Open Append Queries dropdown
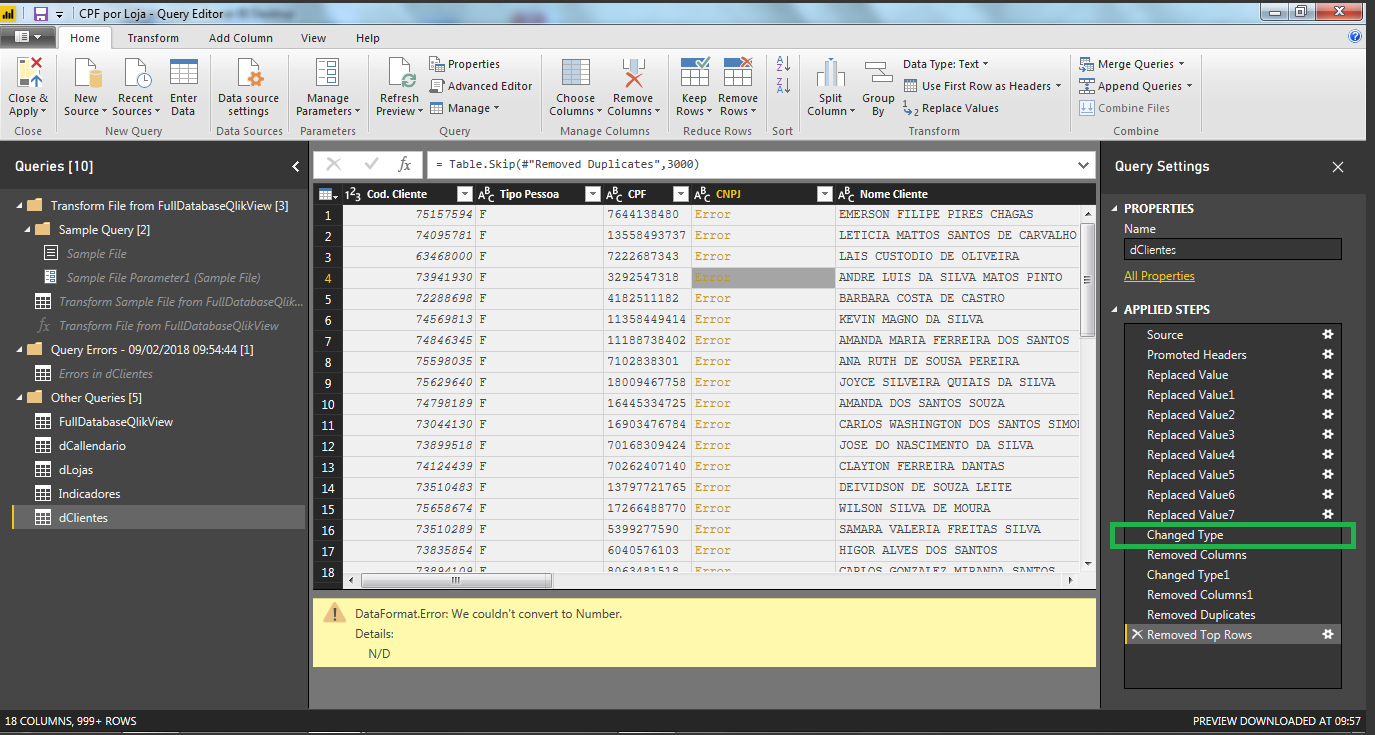1375x735 pixels. tap(1136, 86)
